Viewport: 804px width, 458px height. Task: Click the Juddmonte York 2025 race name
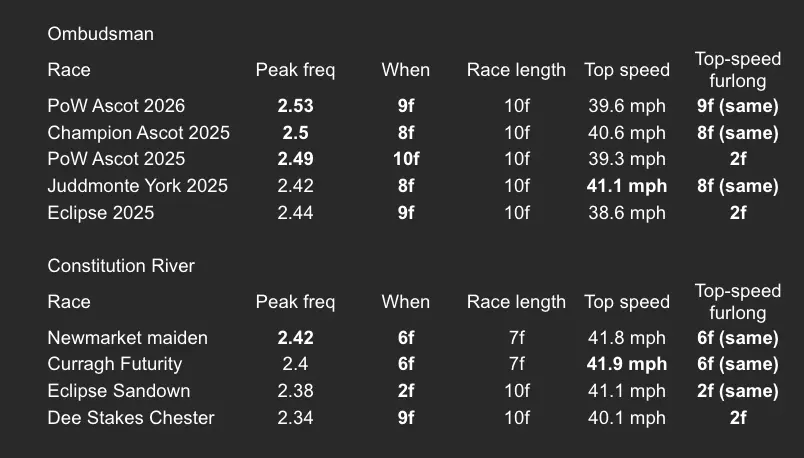coord(137,186)
